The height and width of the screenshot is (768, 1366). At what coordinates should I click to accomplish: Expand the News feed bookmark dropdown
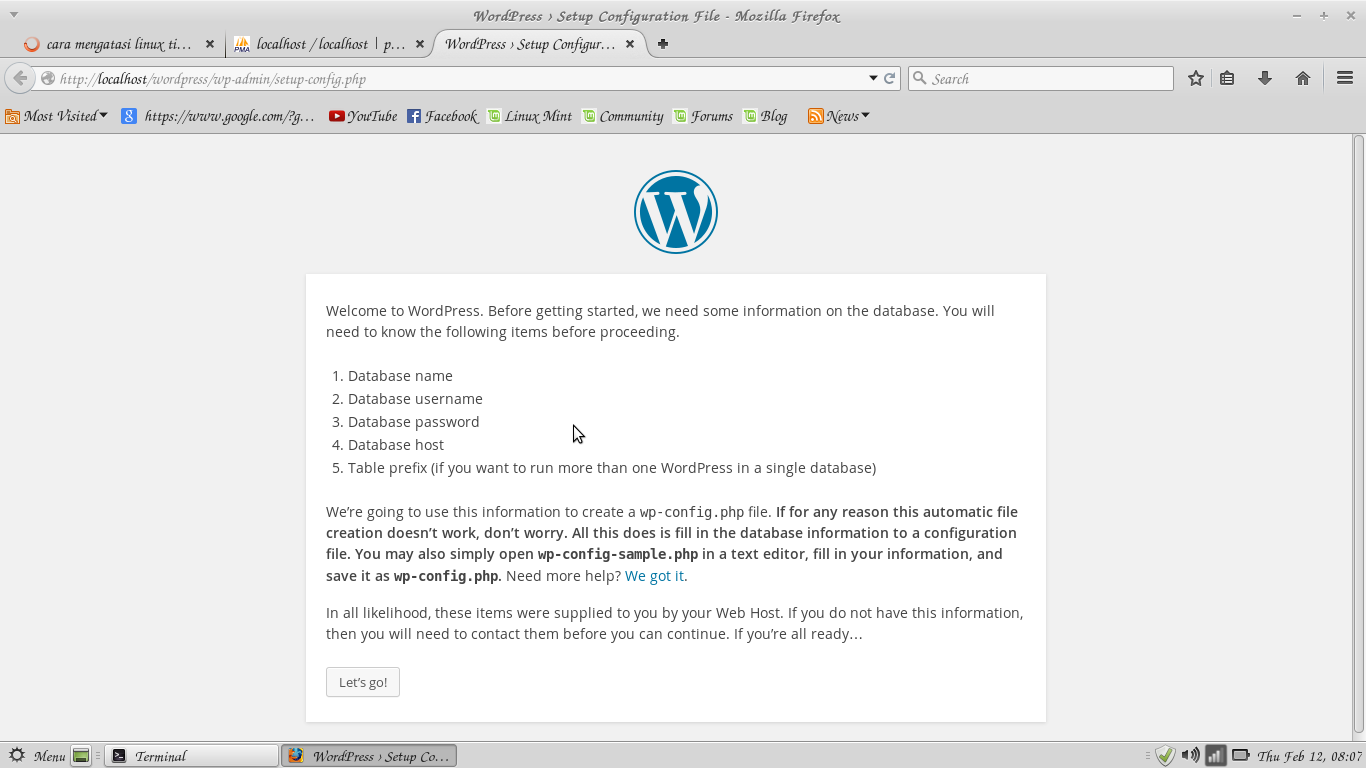point(838,116)
